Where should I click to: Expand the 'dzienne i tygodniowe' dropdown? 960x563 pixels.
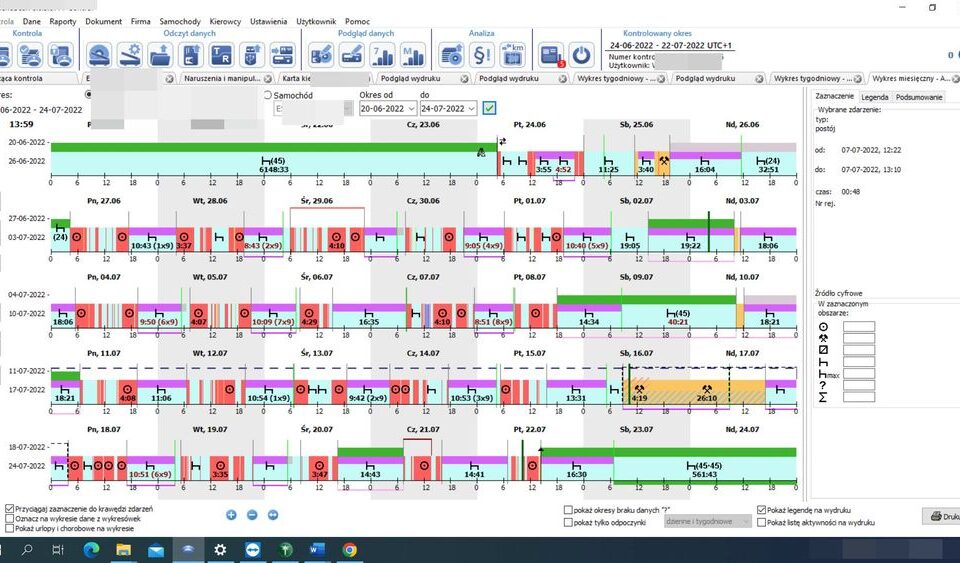(743, 522)
